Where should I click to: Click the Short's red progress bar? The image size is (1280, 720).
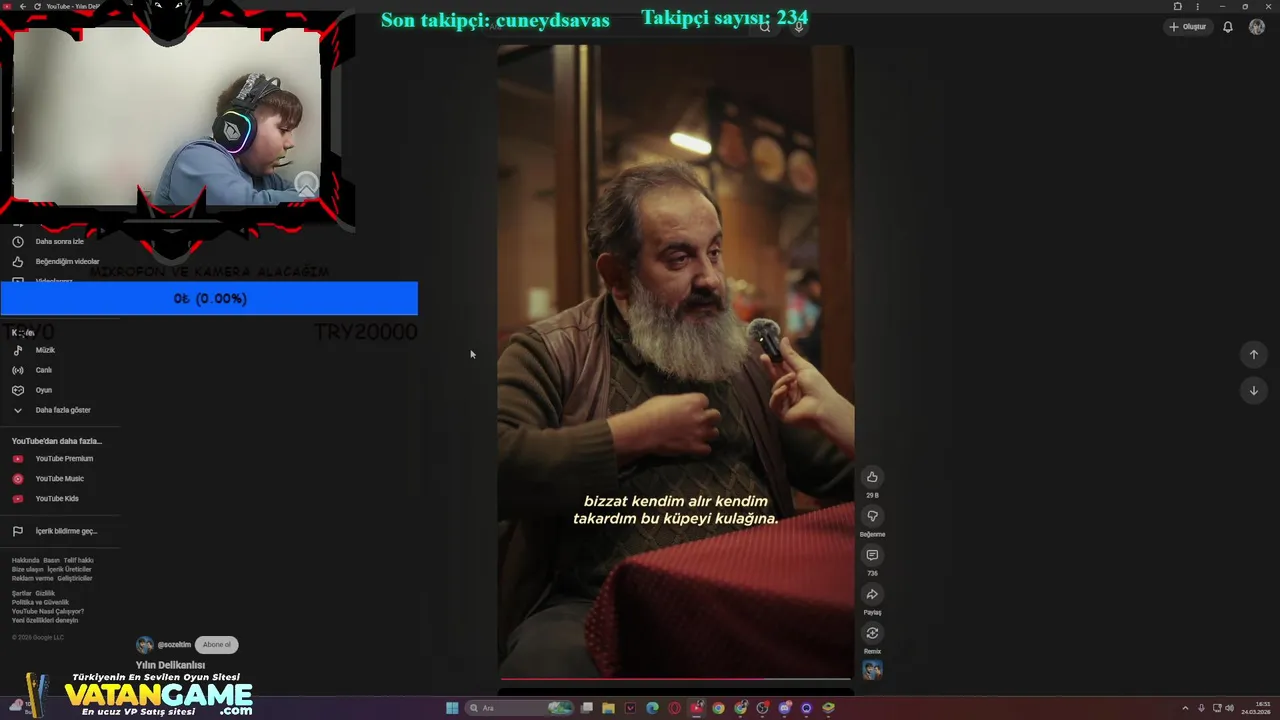pos(676,679)
